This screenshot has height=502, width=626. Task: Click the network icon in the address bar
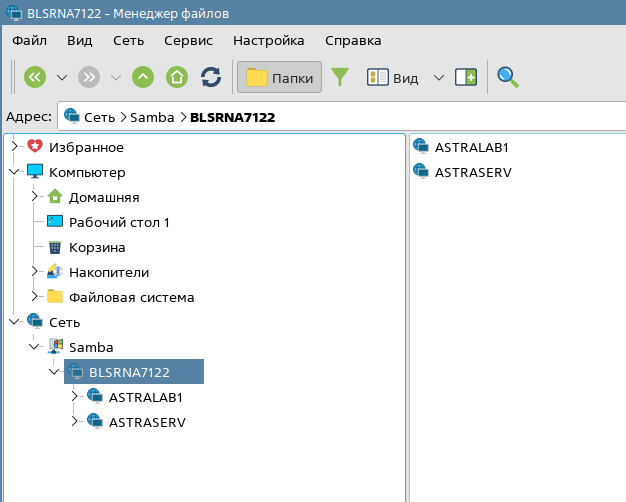pyautogui.click(x=71, y=116)
